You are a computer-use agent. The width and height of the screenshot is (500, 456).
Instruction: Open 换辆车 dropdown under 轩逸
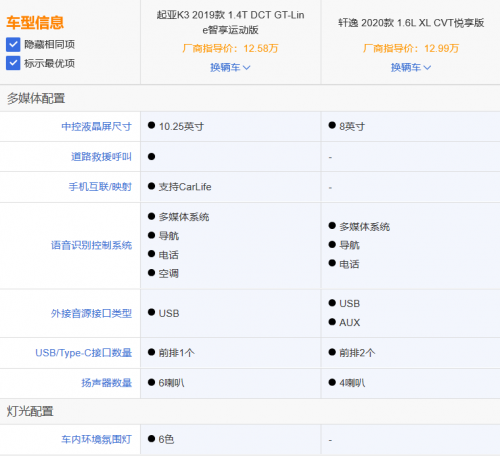(x=411, y=67)
